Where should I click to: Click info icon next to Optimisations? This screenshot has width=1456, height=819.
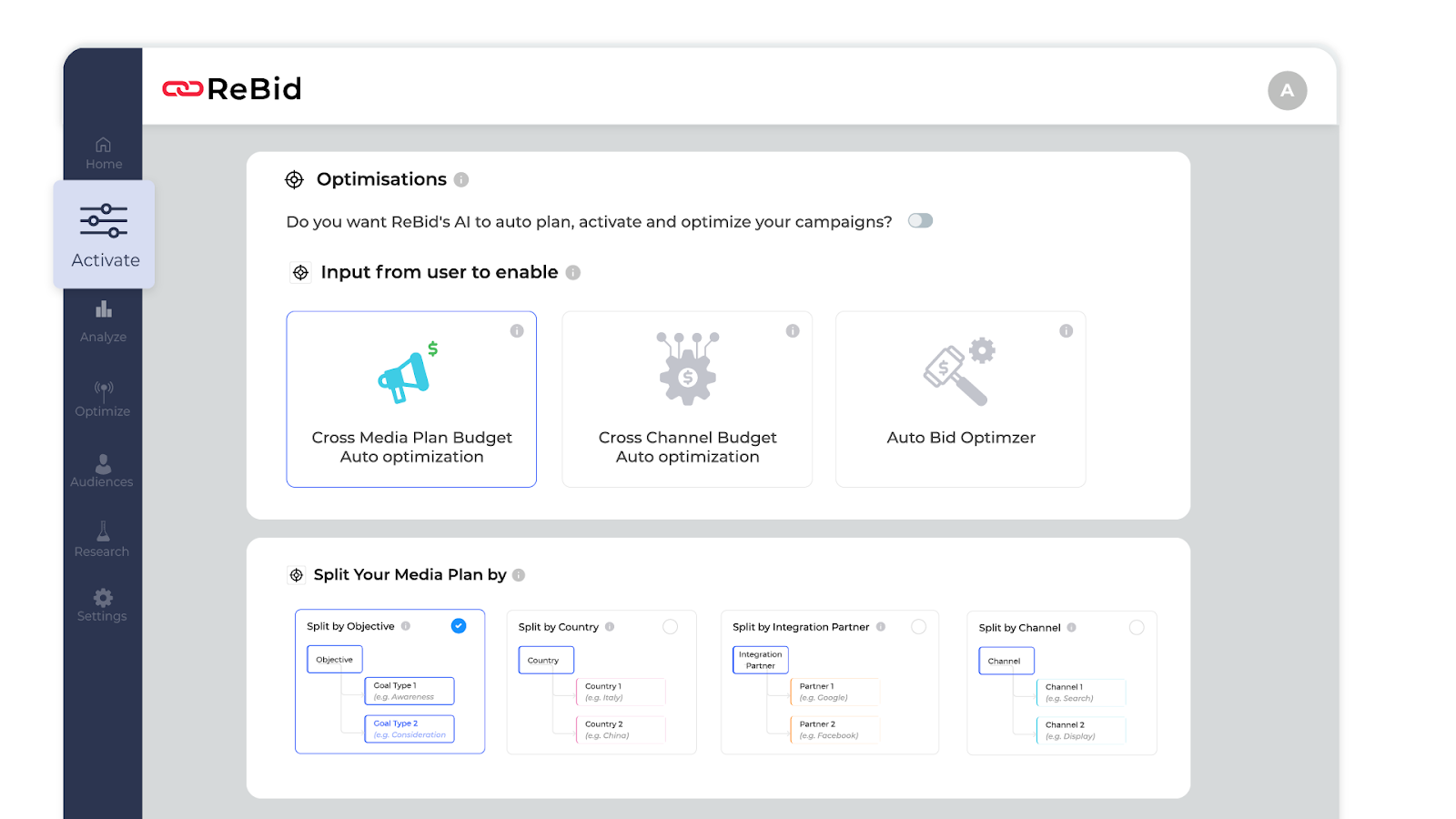[461, 180]
